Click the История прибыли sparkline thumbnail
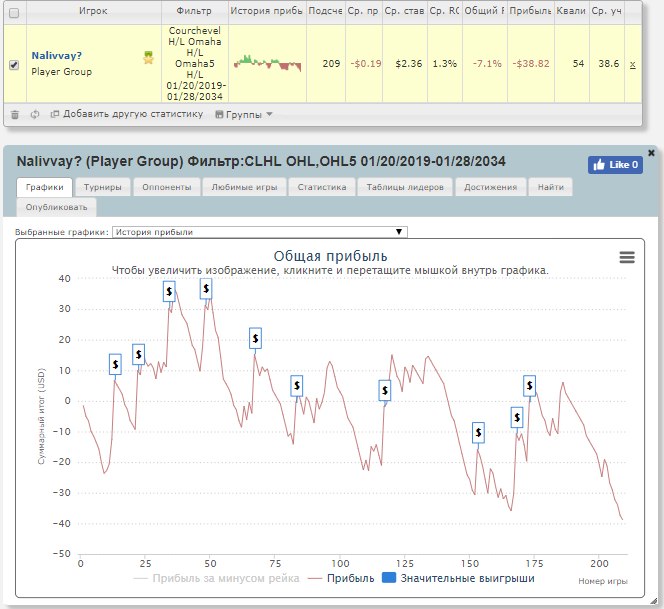The width and height of the screenshot is (664, 609). point(267,64)
